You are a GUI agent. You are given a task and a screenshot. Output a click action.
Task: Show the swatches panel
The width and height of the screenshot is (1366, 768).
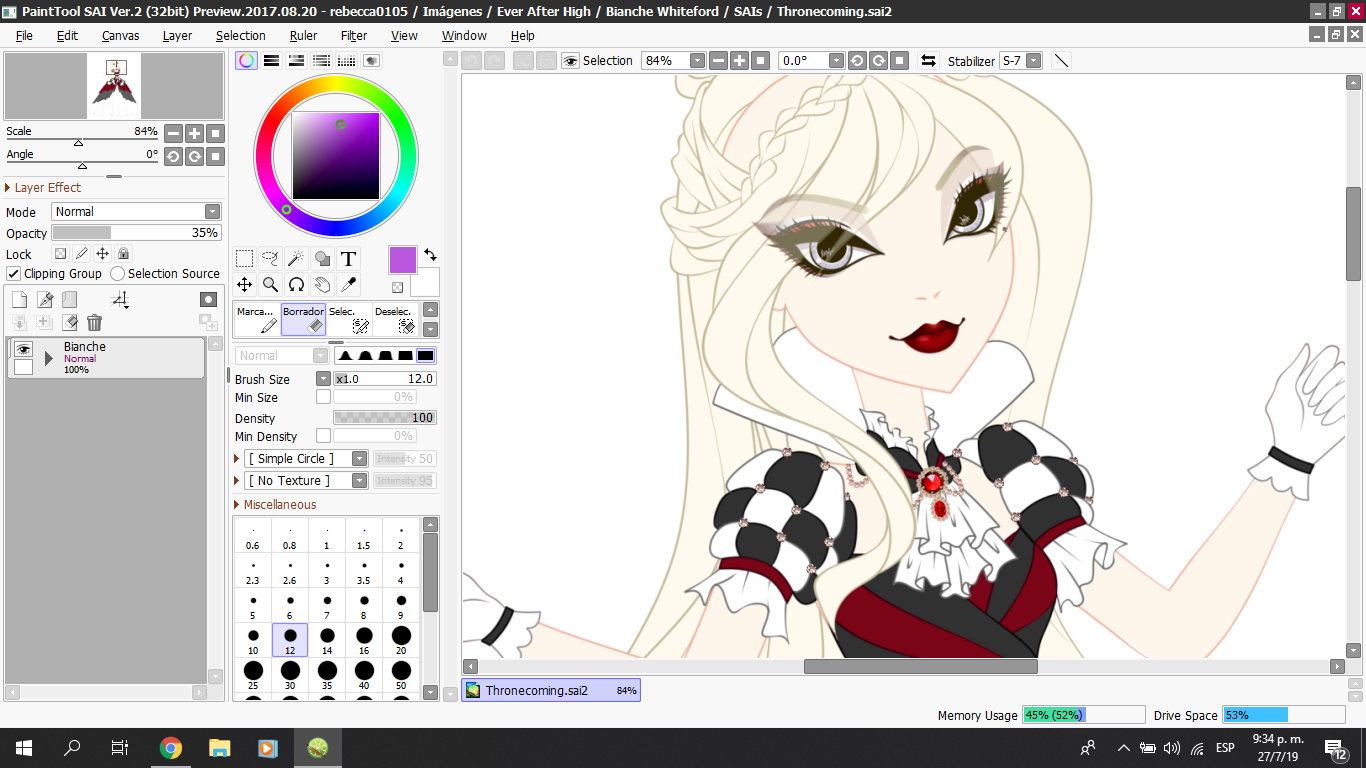(346, 61)
